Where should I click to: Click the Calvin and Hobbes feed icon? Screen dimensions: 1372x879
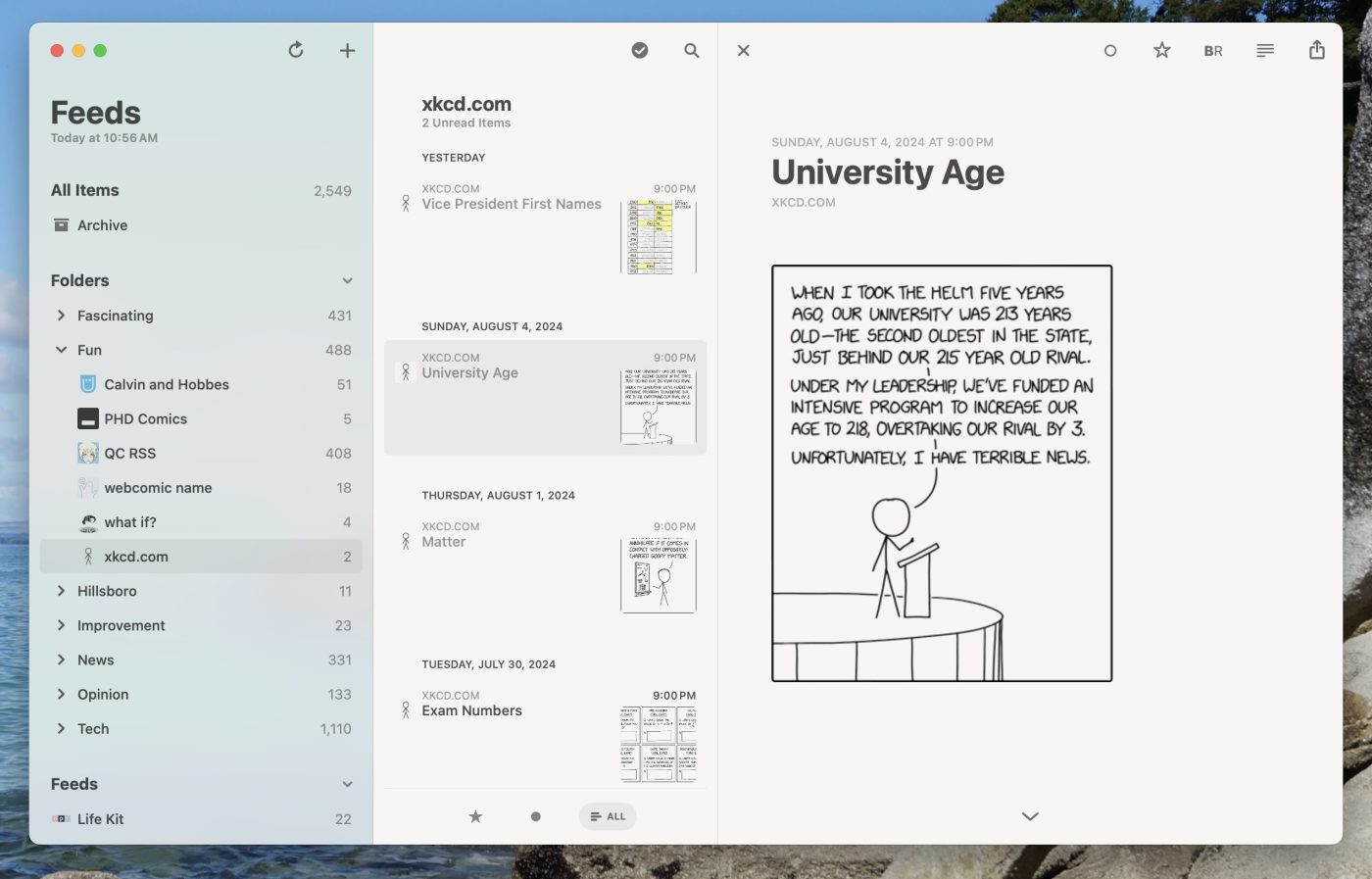coord(88,384)
